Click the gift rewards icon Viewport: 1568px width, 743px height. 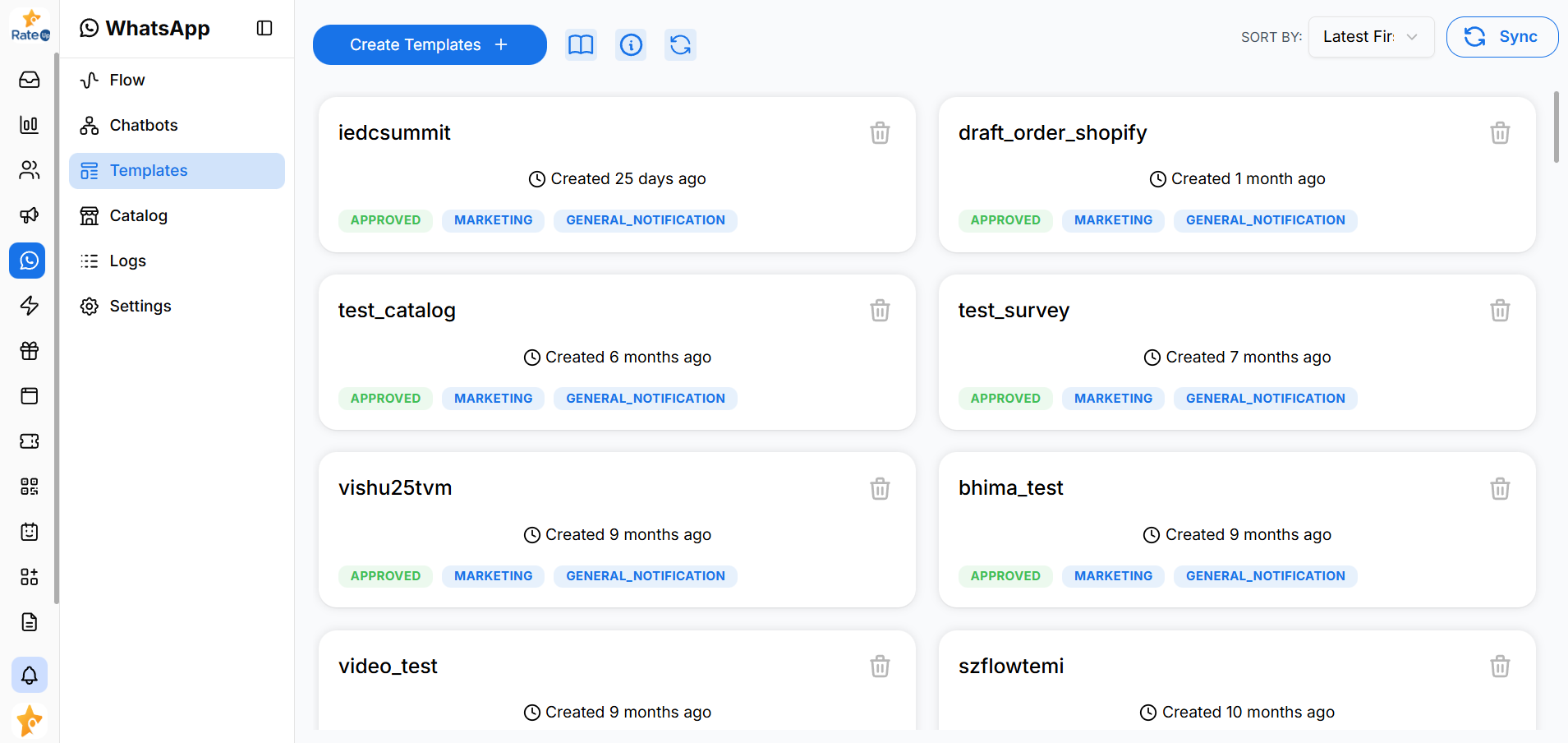pos(29,351)
